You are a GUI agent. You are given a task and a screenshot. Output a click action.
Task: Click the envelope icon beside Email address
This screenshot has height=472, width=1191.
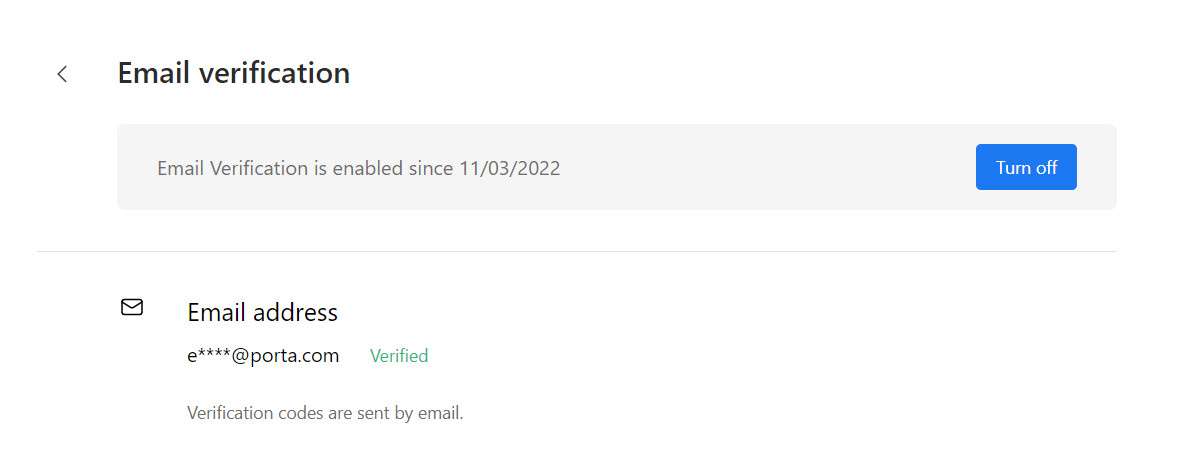(x=132, y=307)
